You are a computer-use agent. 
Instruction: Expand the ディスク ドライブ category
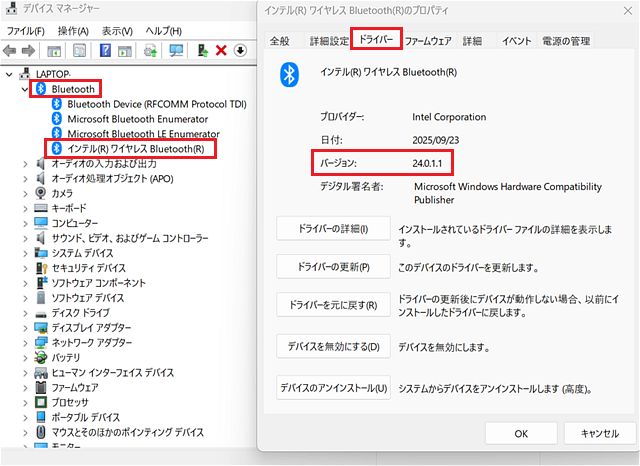click(x=25, y=313)
